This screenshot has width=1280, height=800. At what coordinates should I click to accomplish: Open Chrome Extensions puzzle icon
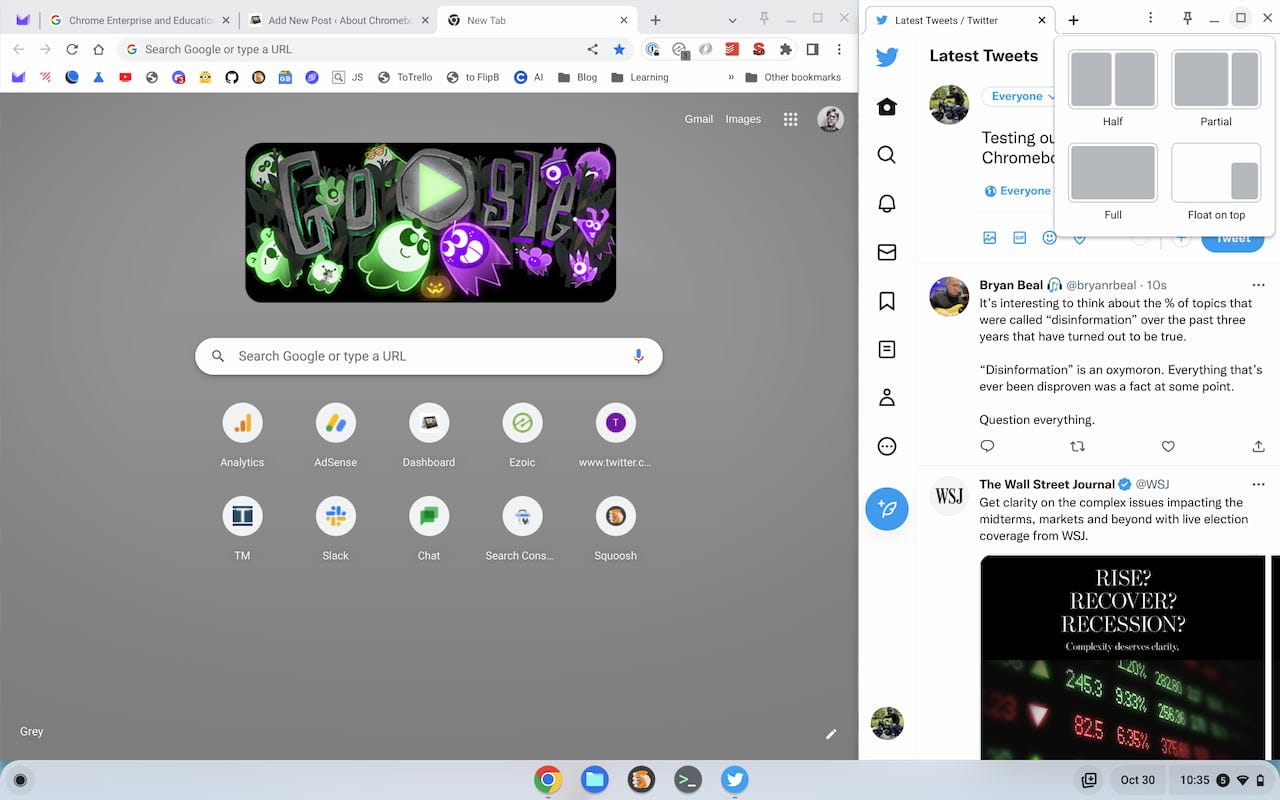click(786, 49)
